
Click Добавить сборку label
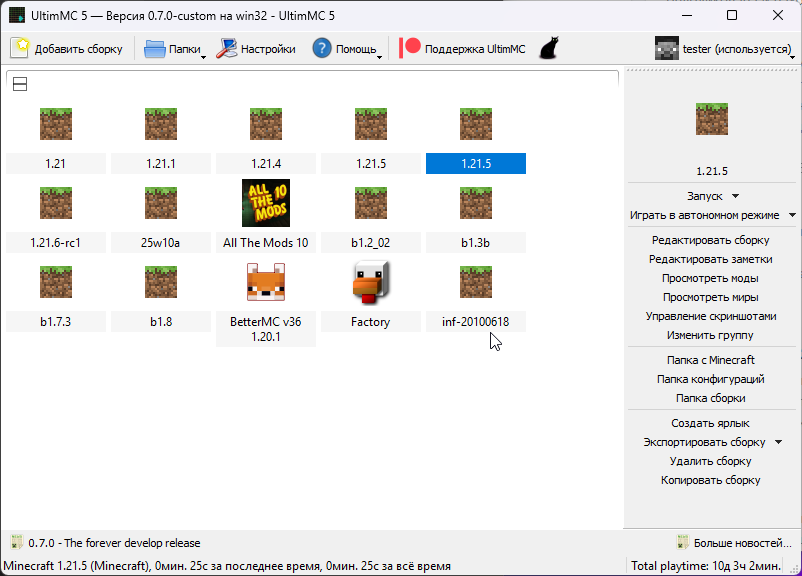(x=79, y=49)
